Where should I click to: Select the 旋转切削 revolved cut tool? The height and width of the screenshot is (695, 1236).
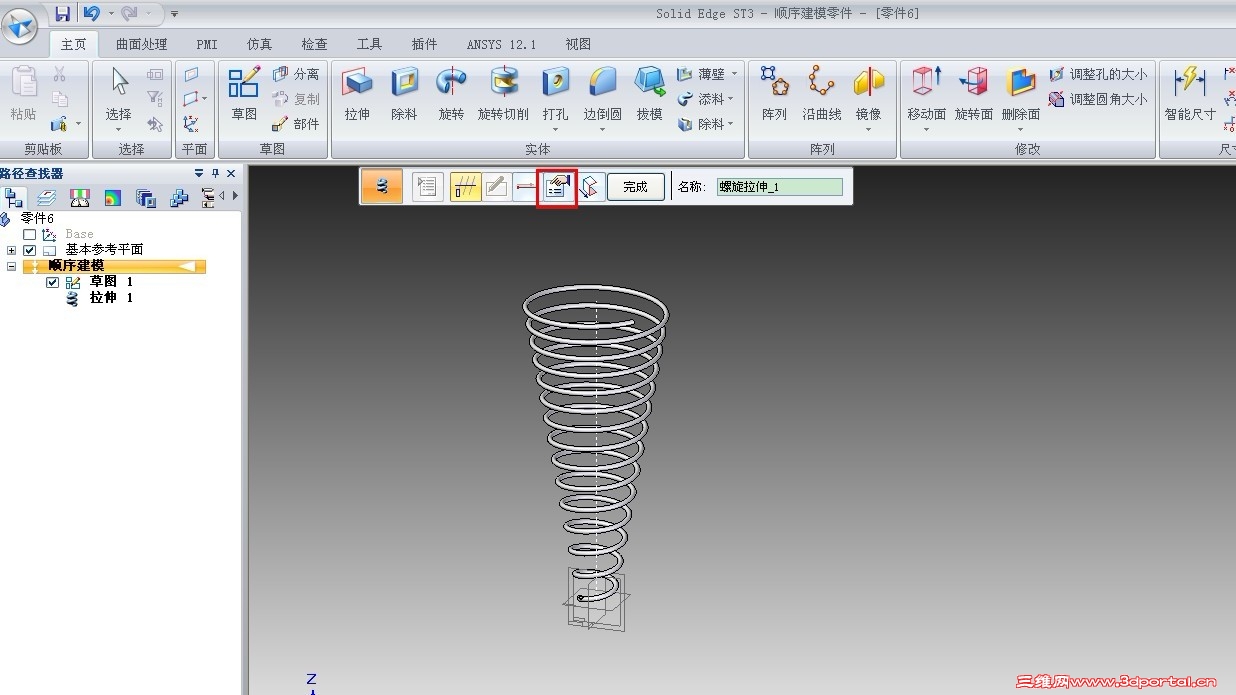[503, 93]
